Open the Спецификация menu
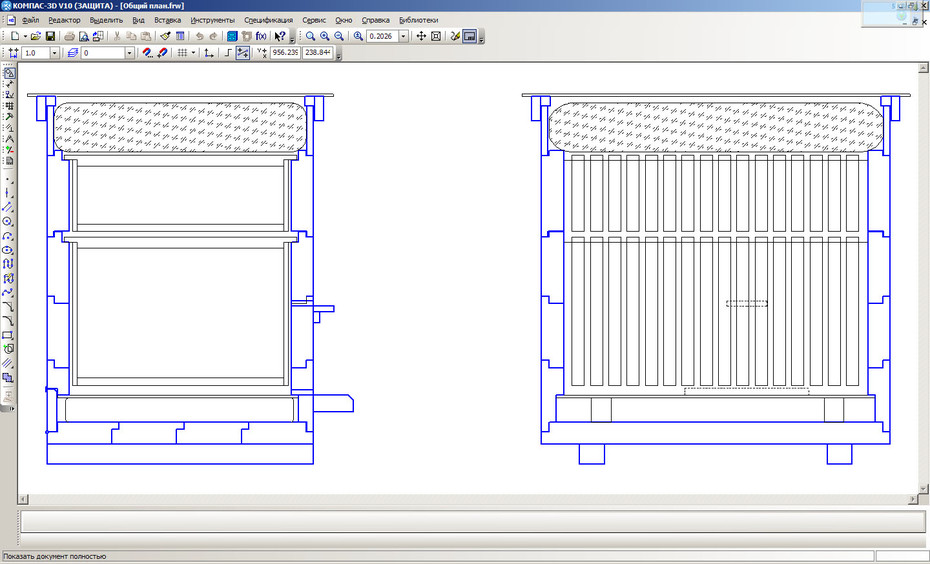 coord(268,20)
